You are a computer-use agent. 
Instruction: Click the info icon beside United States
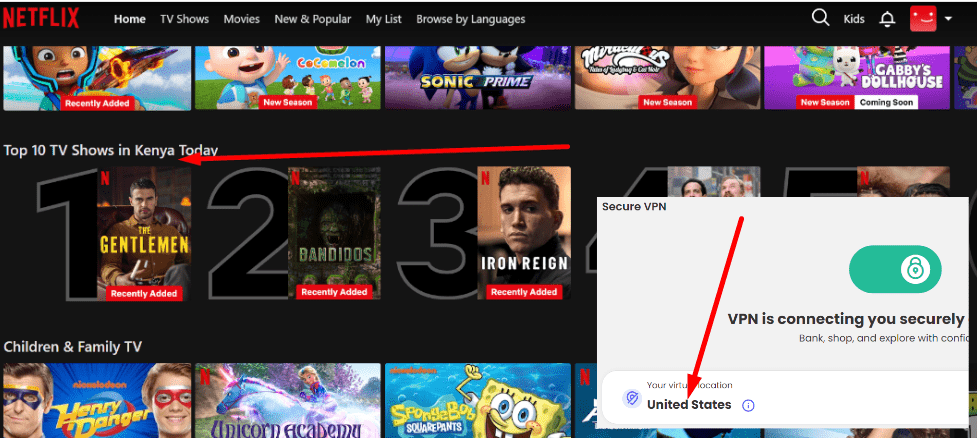748,406
